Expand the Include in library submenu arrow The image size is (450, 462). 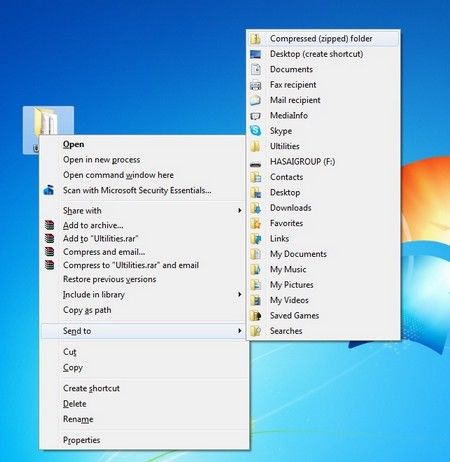[x=239, y=294]
